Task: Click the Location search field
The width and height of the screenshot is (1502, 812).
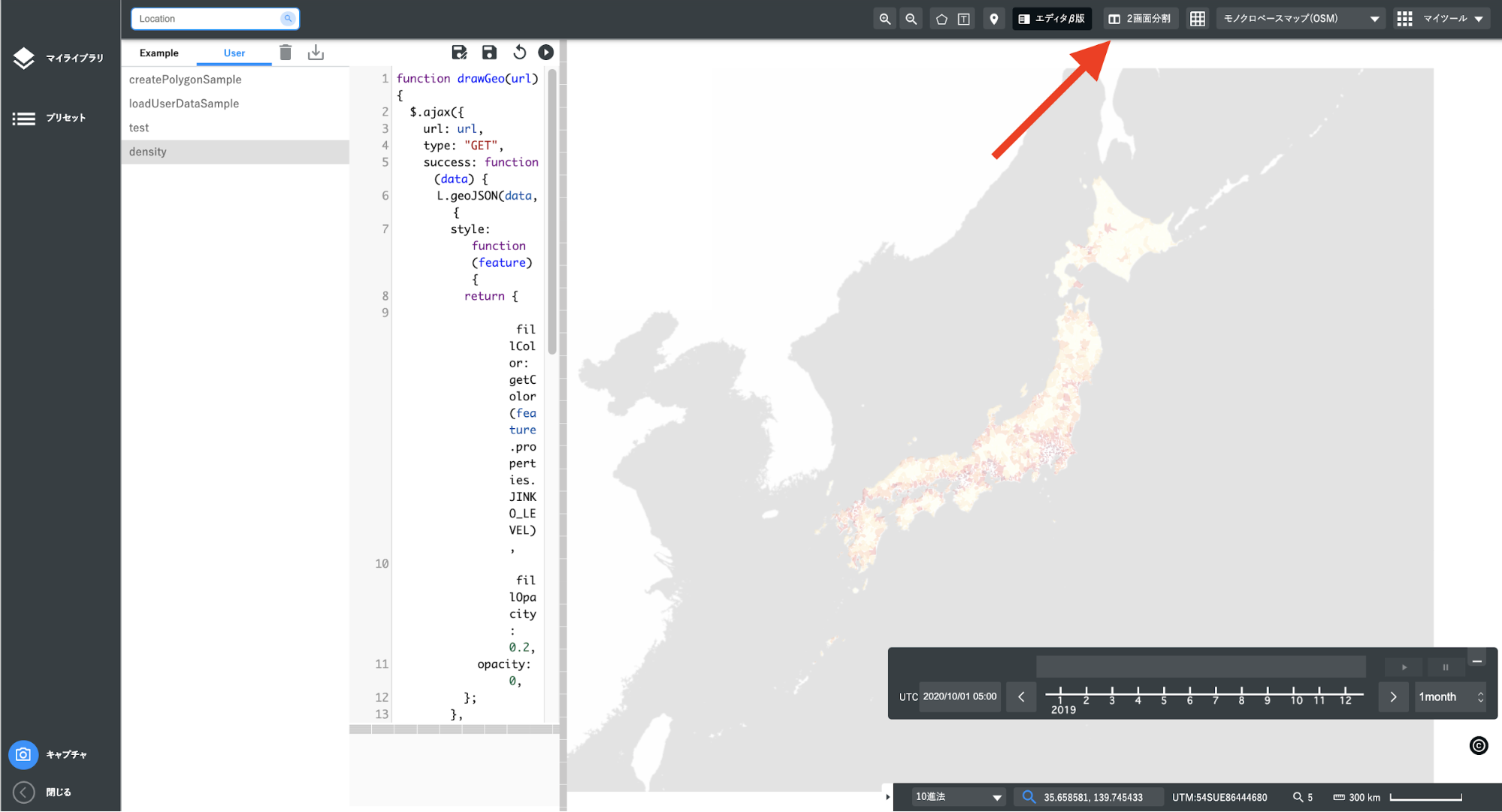Action: [x=216, y=19]
